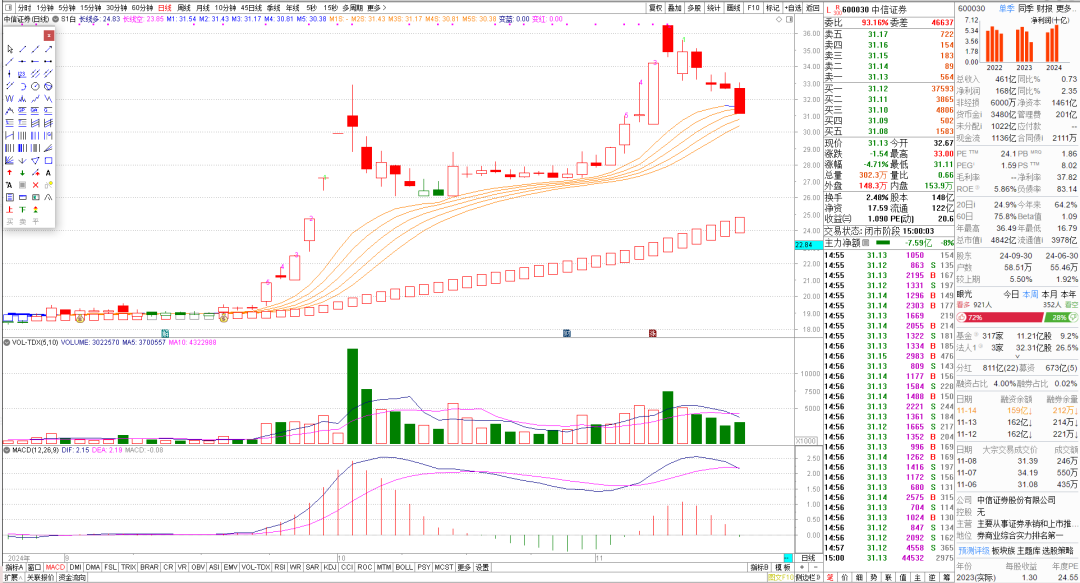Insert a green down-arrow marker
The height and width of the screenshot is (583, 1080).
(23, 173)
